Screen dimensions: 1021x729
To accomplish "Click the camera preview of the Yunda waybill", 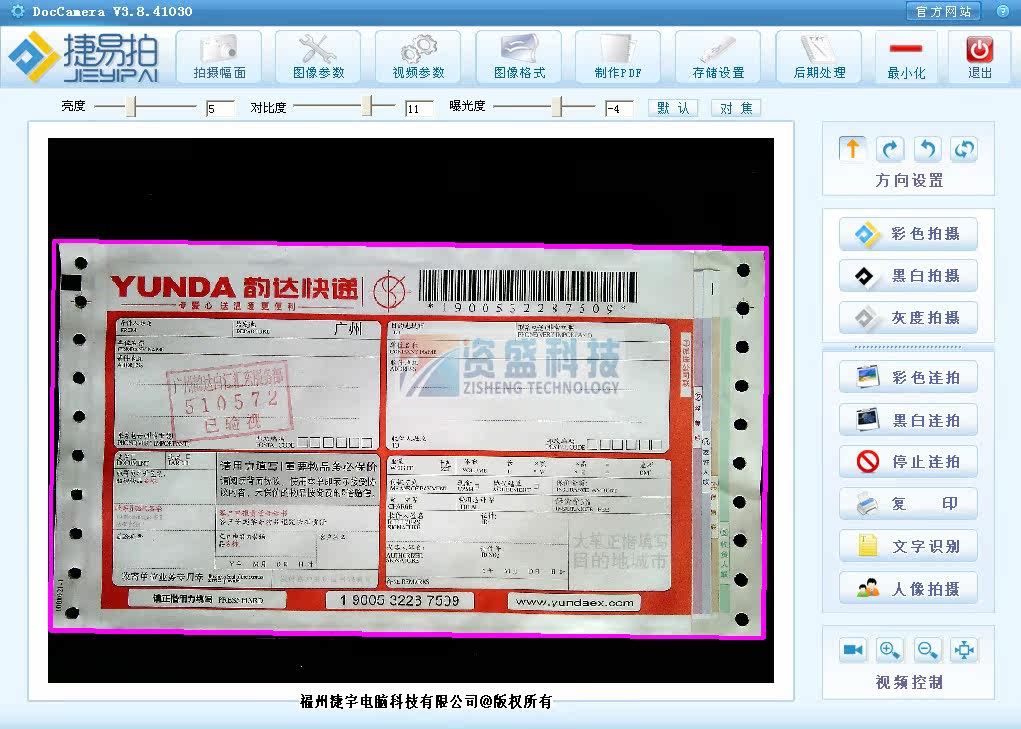I will (411, 410).
